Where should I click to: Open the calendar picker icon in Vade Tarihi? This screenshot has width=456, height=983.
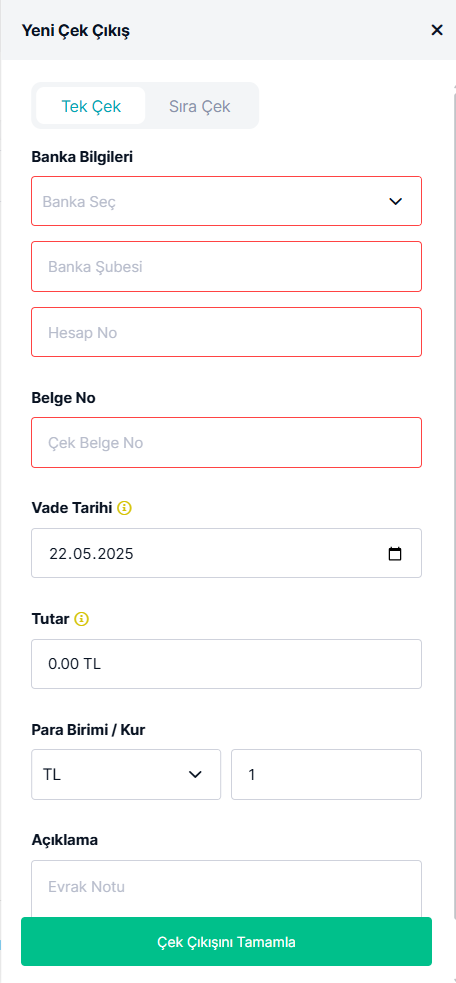point(395,554)
